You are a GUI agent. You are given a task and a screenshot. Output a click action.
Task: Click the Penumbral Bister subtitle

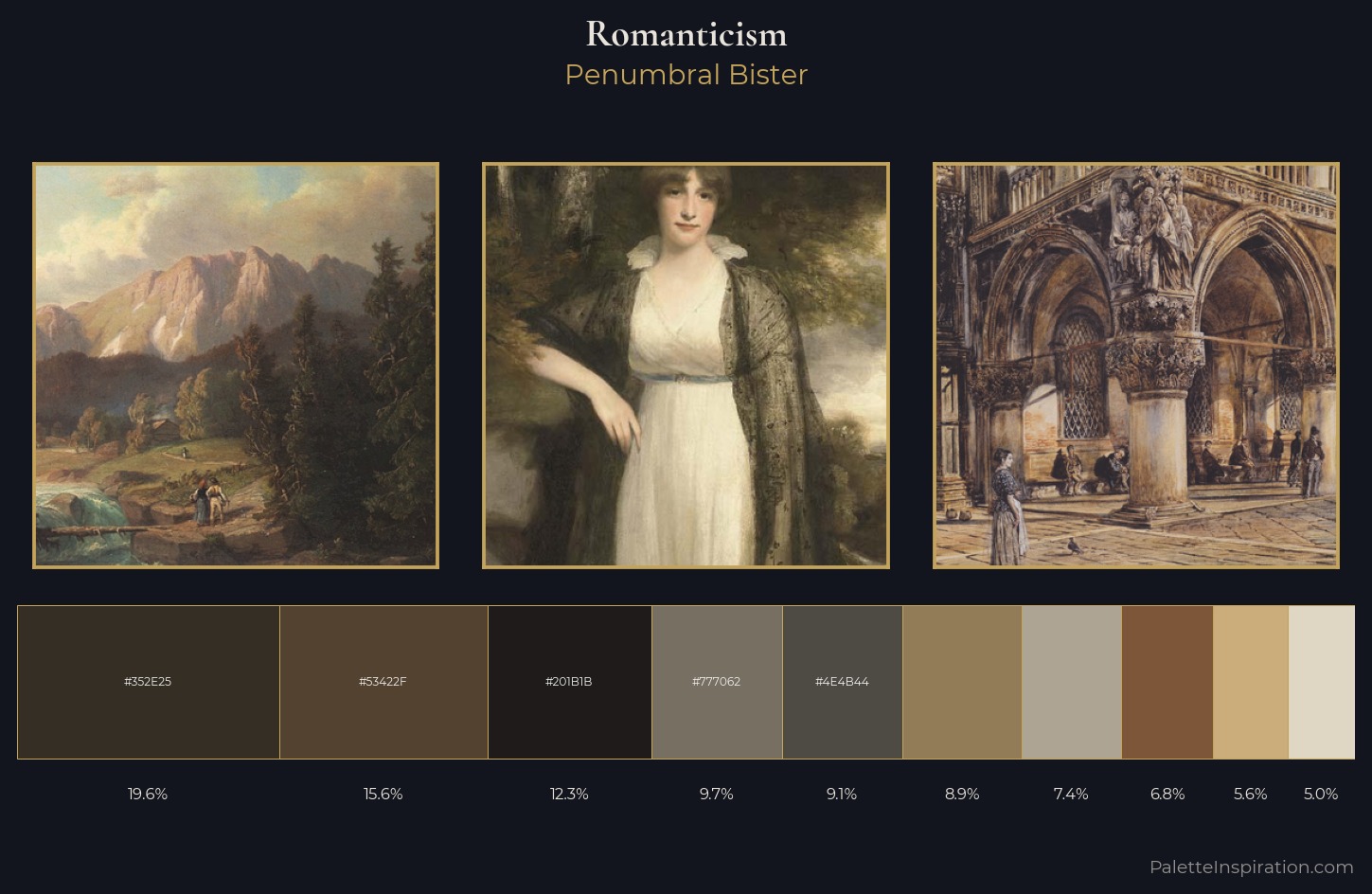686,75
